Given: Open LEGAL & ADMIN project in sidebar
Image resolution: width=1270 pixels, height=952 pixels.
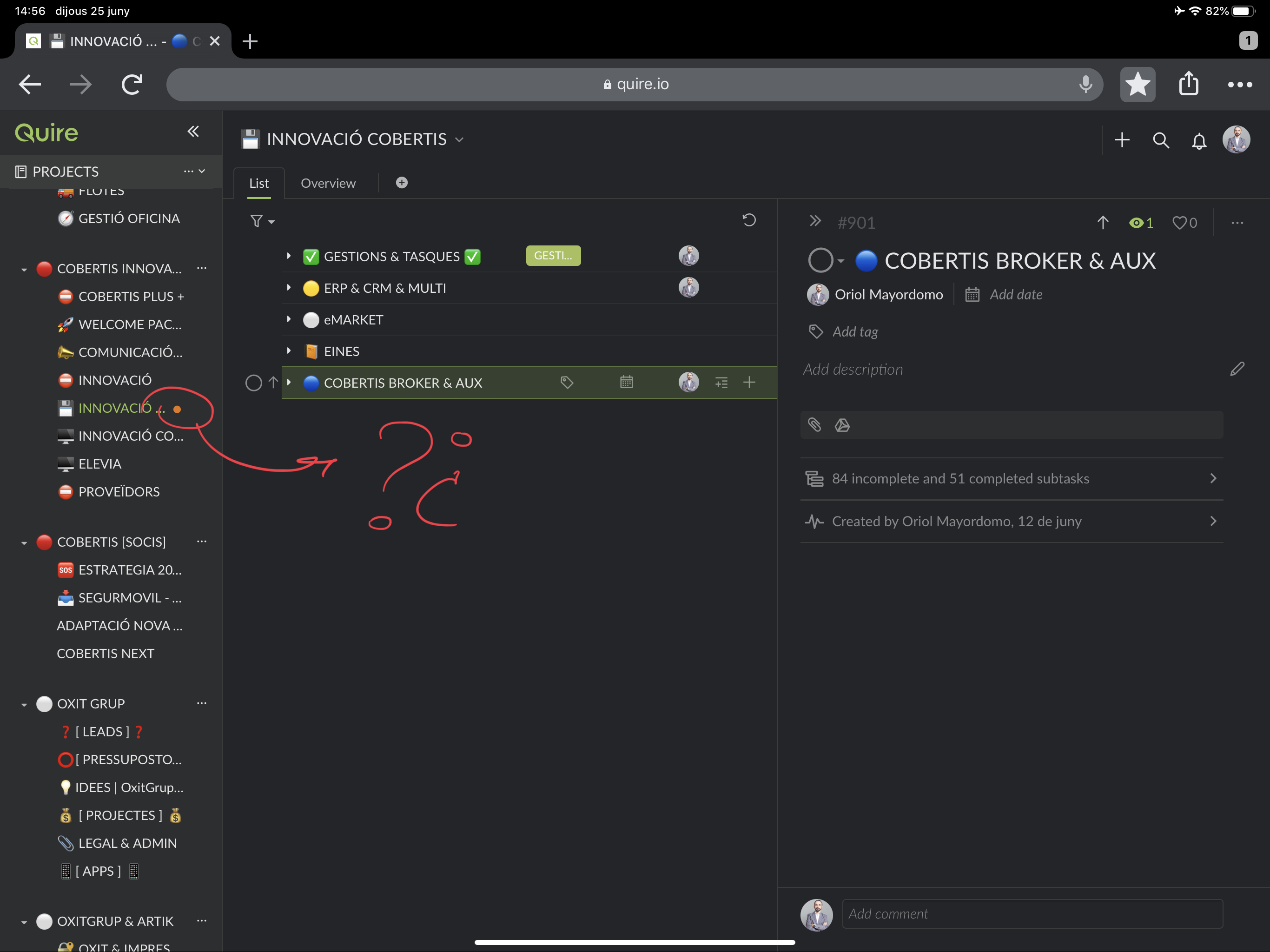Looking at the screenshot, I should (117, 843).
